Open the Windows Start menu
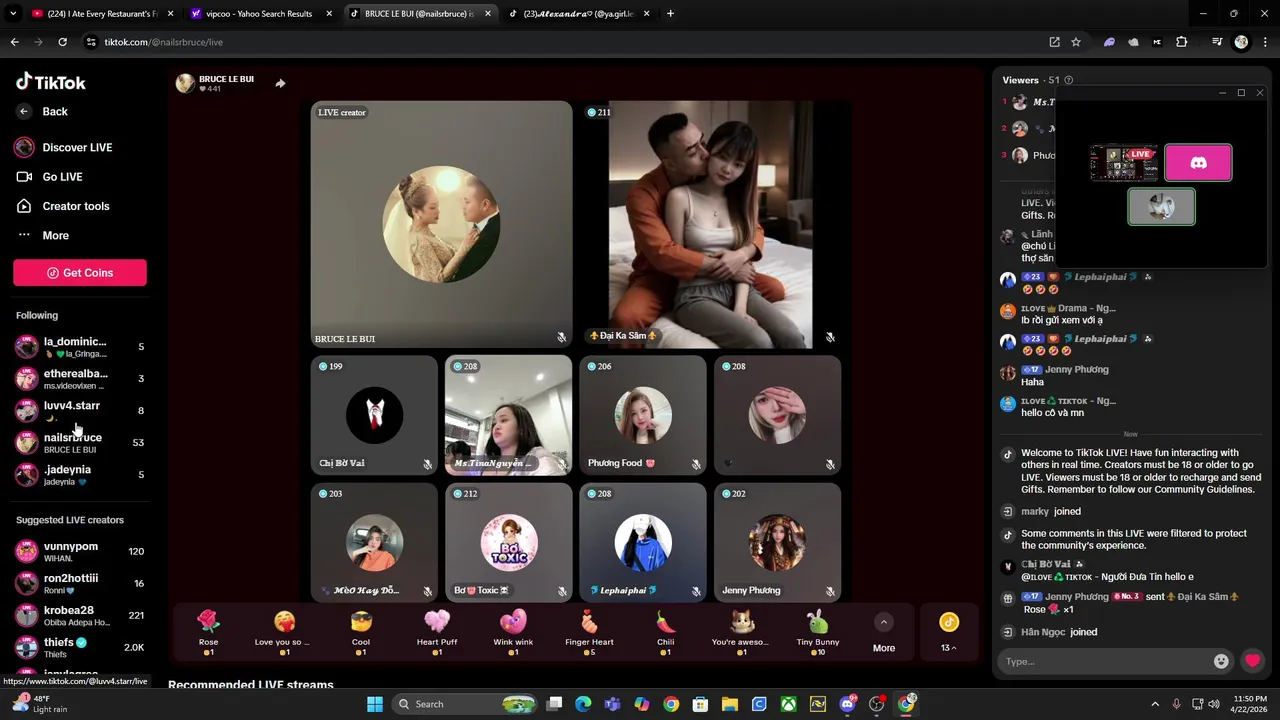Viewport: 1280px width, 720px height. (375, 704)
